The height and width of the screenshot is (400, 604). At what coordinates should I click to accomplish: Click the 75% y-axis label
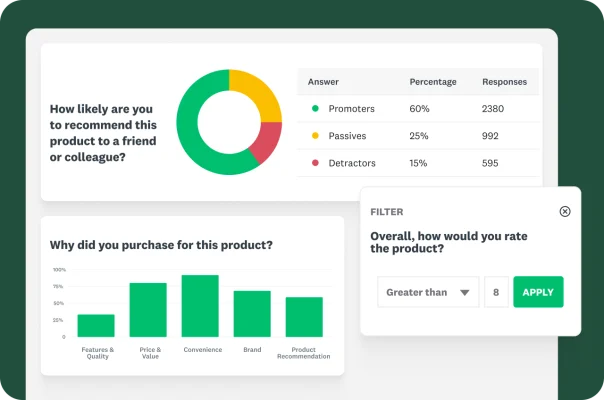pos(58,286)
